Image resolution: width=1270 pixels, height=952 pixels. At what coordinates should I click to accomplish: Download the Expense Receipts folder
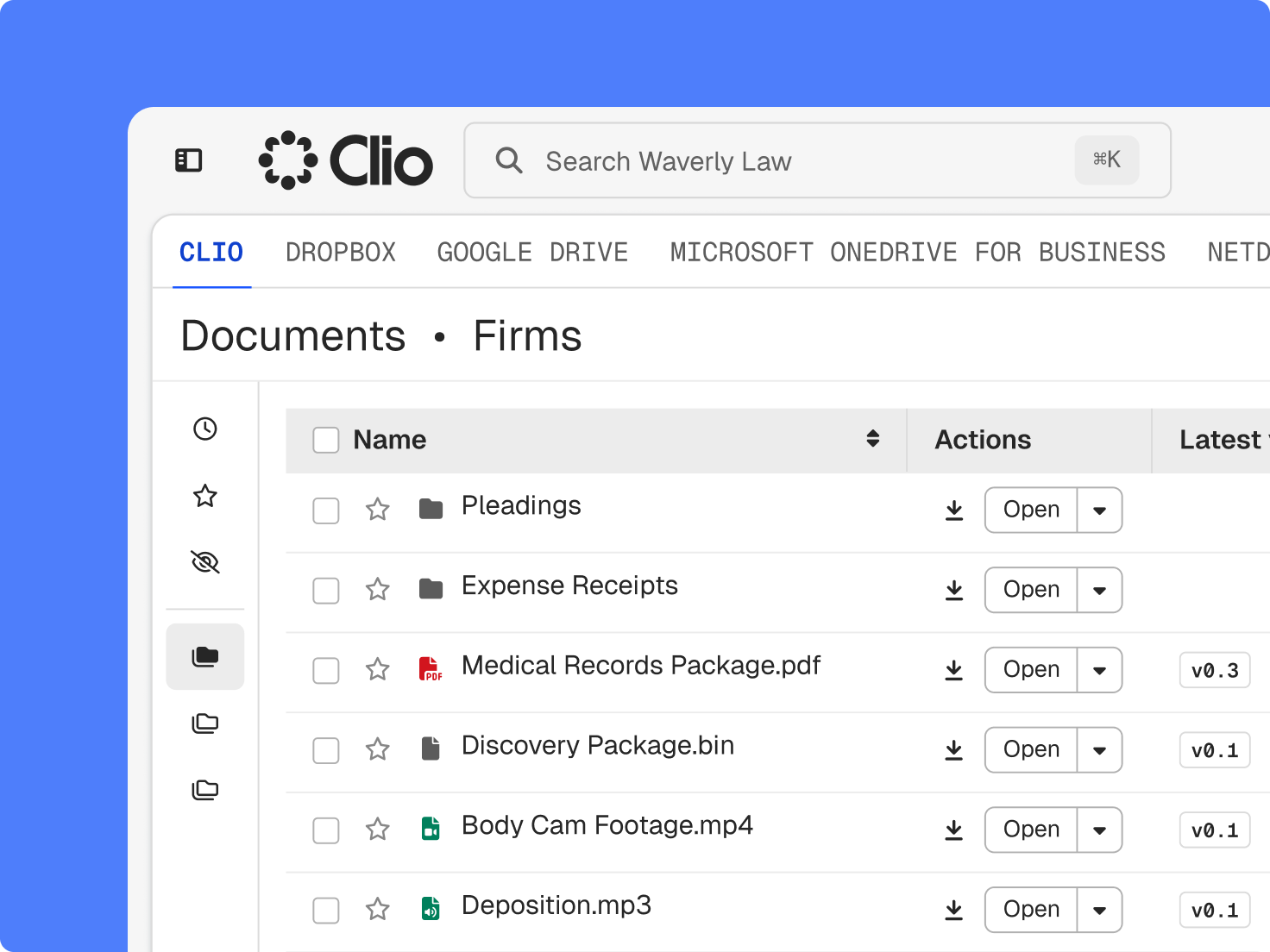[954, 591]
